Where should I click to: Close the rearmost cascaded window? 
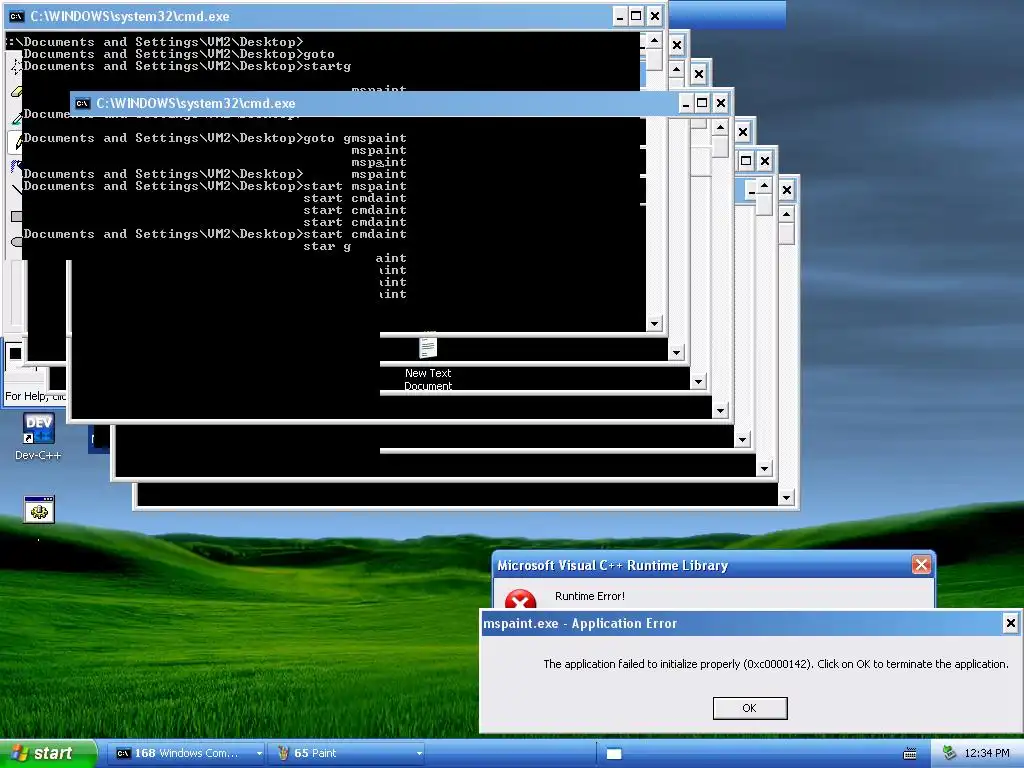(787, 190)
